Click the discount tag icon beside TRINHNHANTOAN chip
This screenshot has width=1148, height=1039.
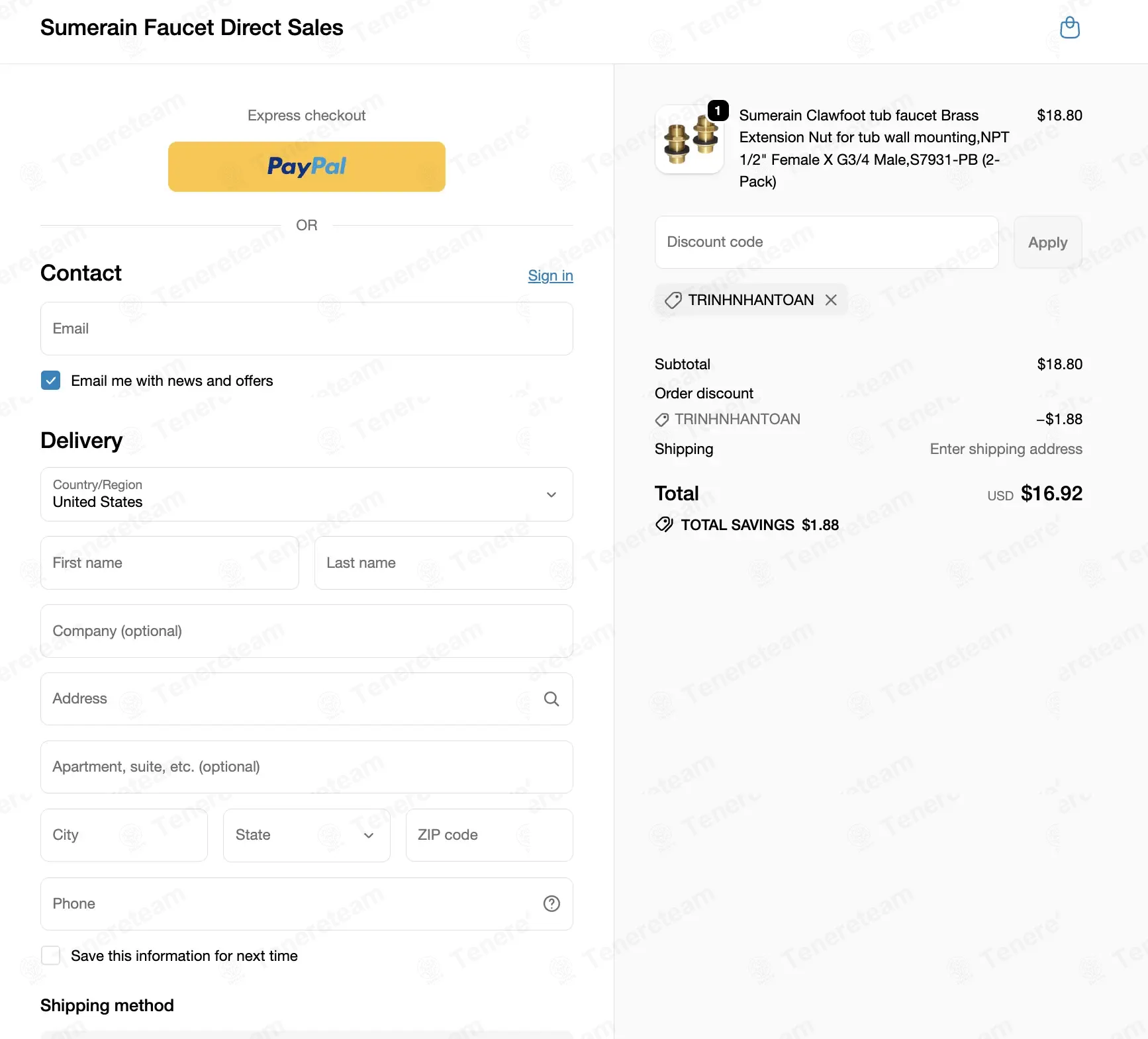tap(673, 300)
